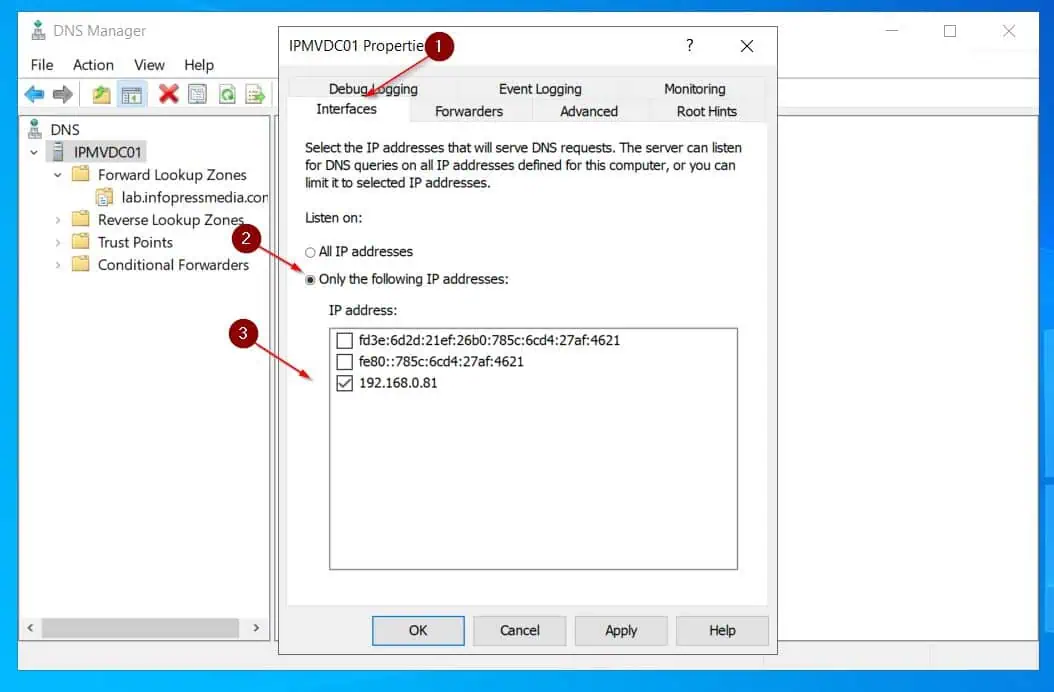Click the OK button
The image size is (1054, 692).
pyautogui.click(x=418, y=630)
